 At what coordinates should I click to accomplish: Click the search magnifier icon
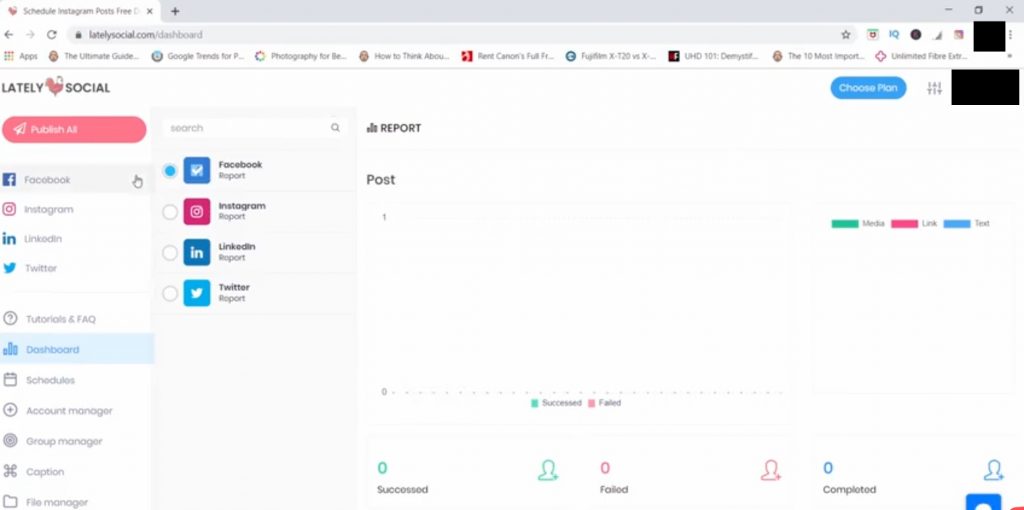point(335,128)
